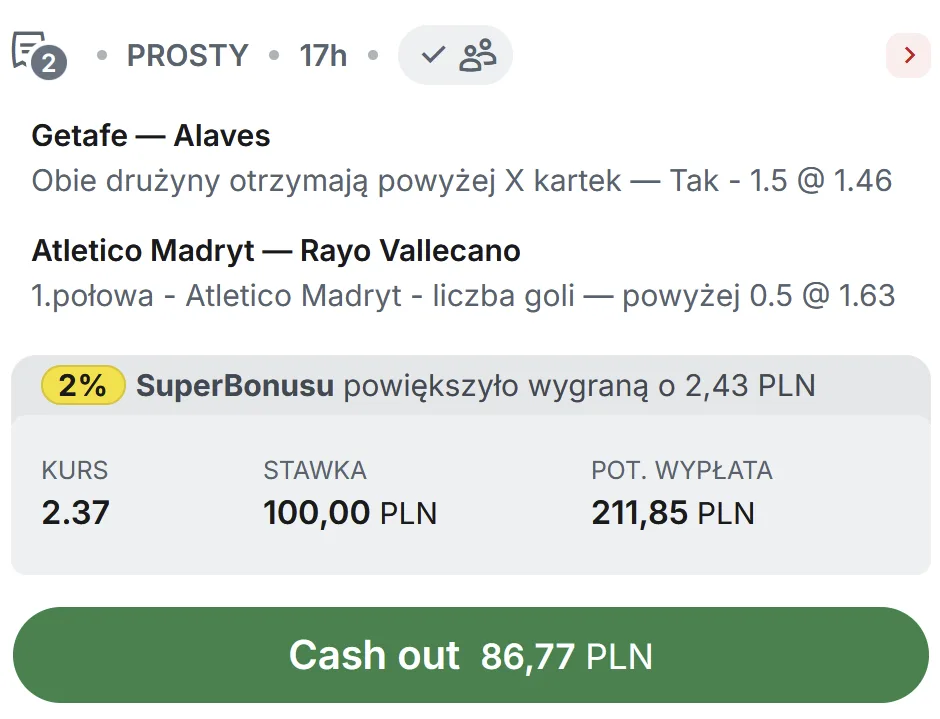Click the checkmark icon in the grey pill

[x=432, y=54]
